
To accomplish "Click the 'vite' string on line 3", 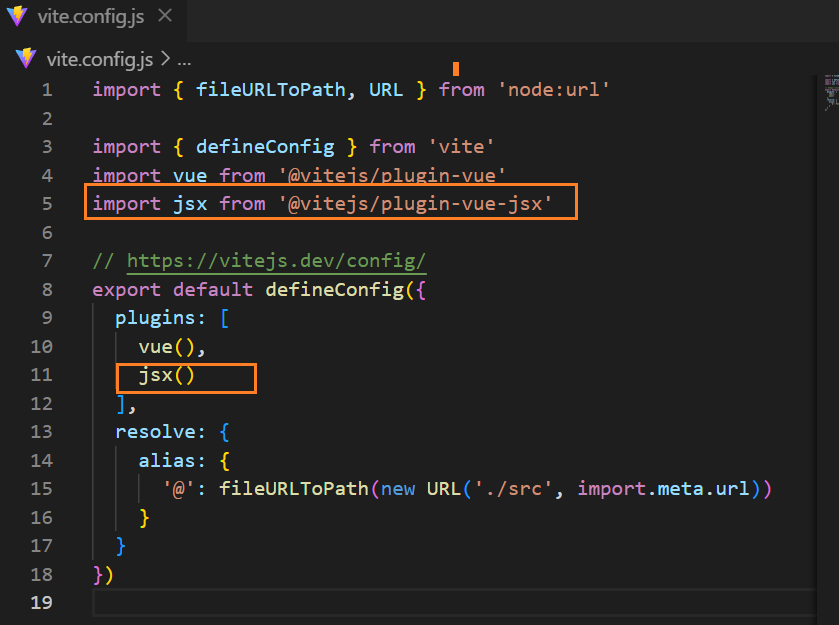I will tap(461, 147).
